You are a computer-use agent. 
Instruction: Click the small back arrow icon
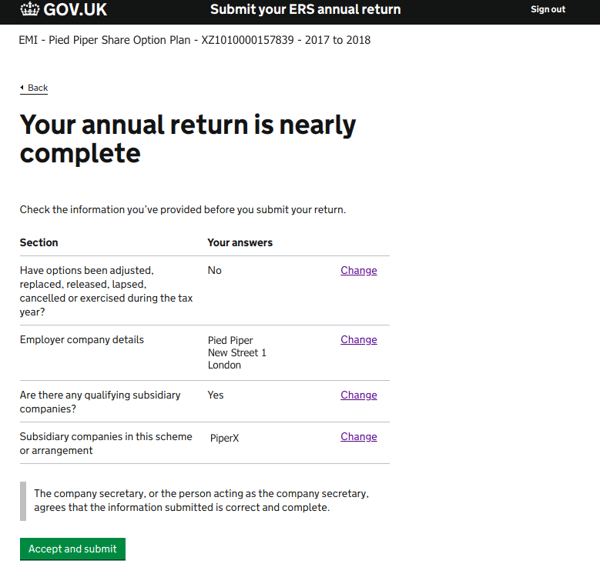point(22,88)
